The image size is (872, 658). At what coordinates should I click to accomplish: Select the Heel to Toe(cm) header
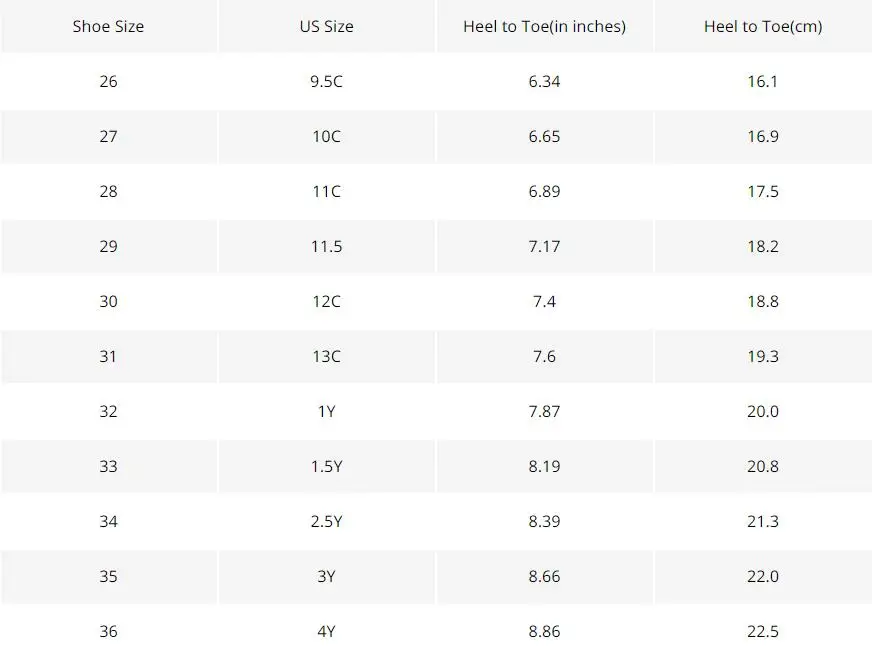[x=763, y=26]
